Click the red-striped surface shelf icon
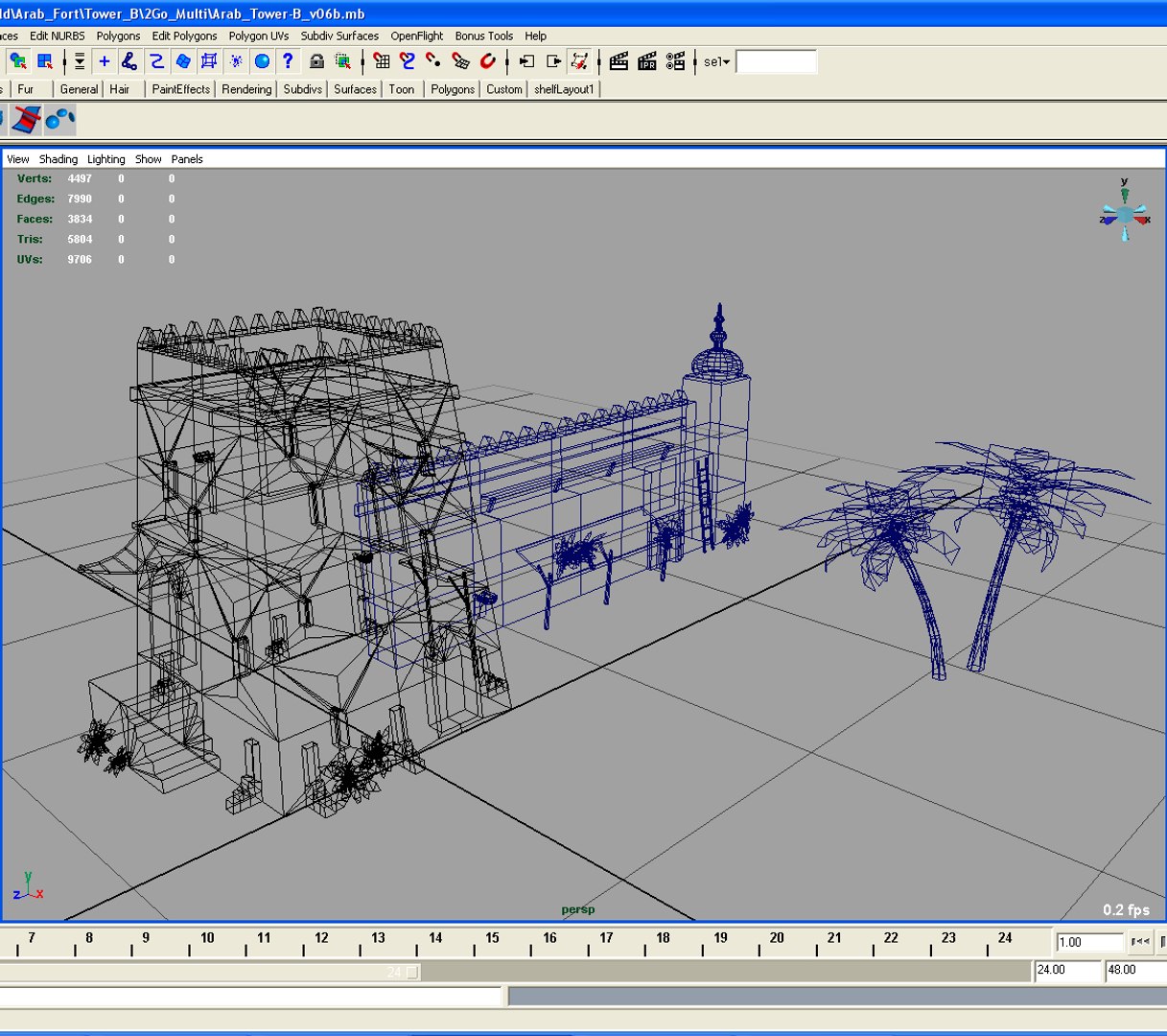Viewport: 1167px width, 1036px height. [27, 120]
